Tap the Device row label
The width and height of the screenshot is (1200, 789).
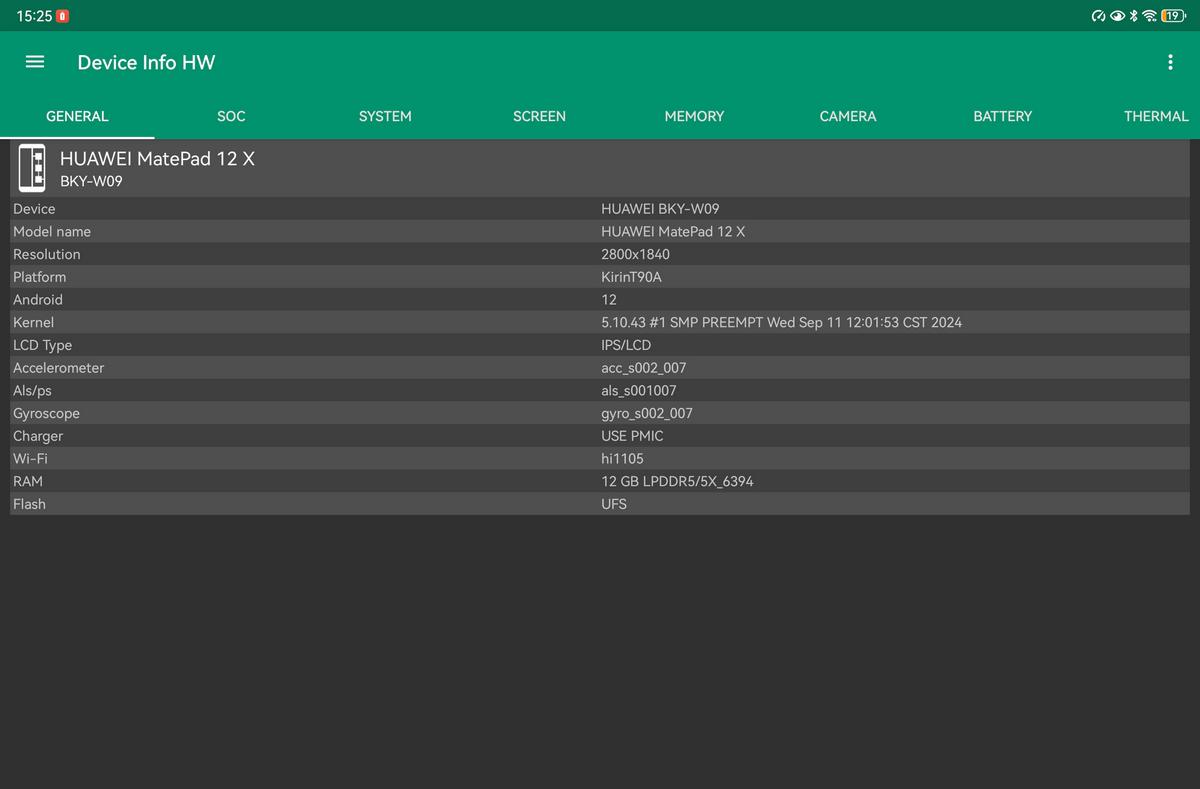[x=34, y=209]
